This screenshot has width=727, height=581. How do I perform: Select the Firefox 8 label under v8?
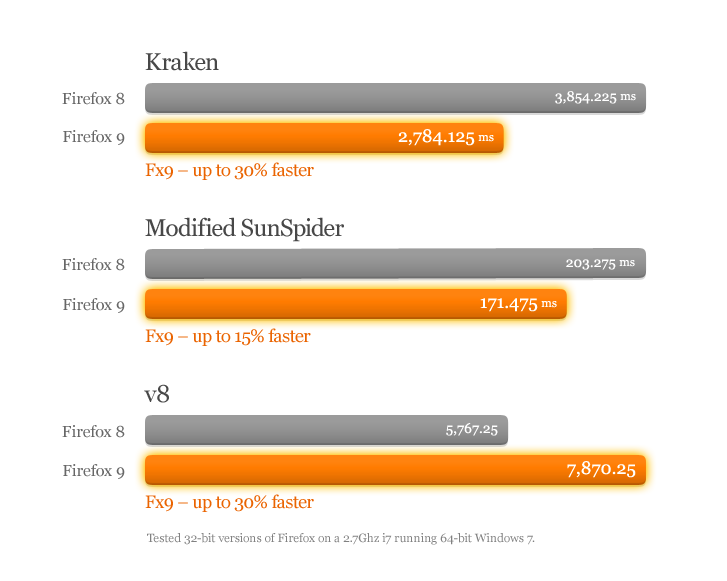click(x=93, y=431)
